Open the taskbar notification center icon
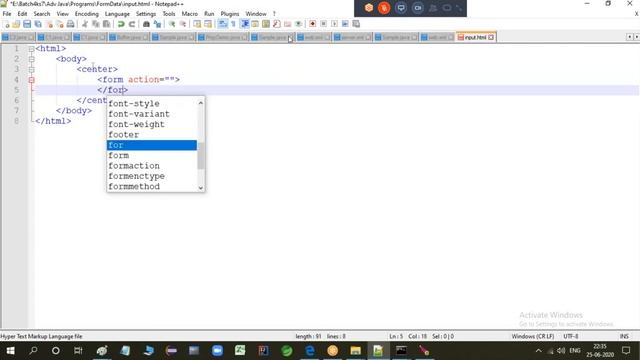 (x=626, y=351)
